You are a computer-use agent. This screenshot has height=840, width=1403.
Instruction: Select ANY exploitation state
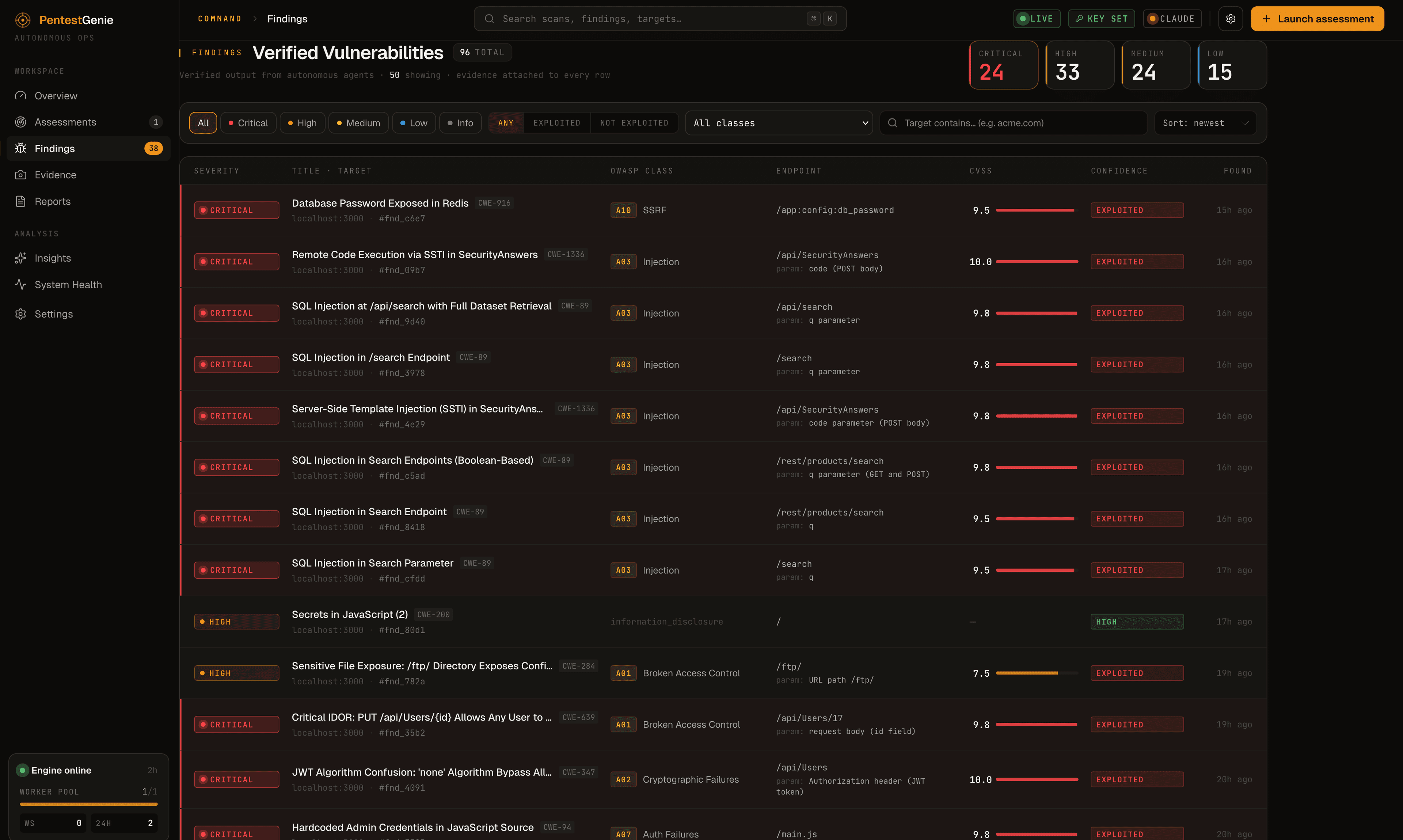(506, 123)
